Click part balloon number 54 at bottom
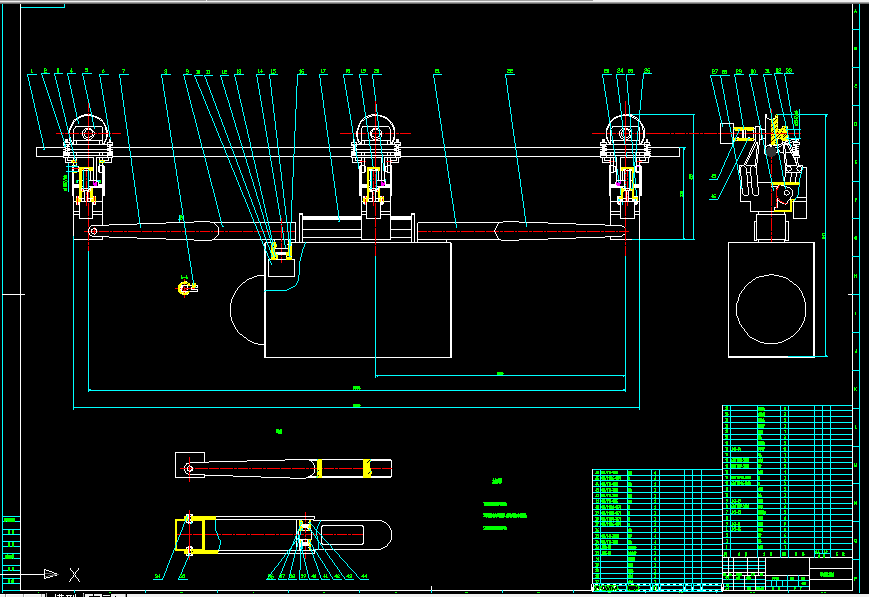Image resolution: width=869 pixels, height=597 pixels. click(x=157, y=576)
